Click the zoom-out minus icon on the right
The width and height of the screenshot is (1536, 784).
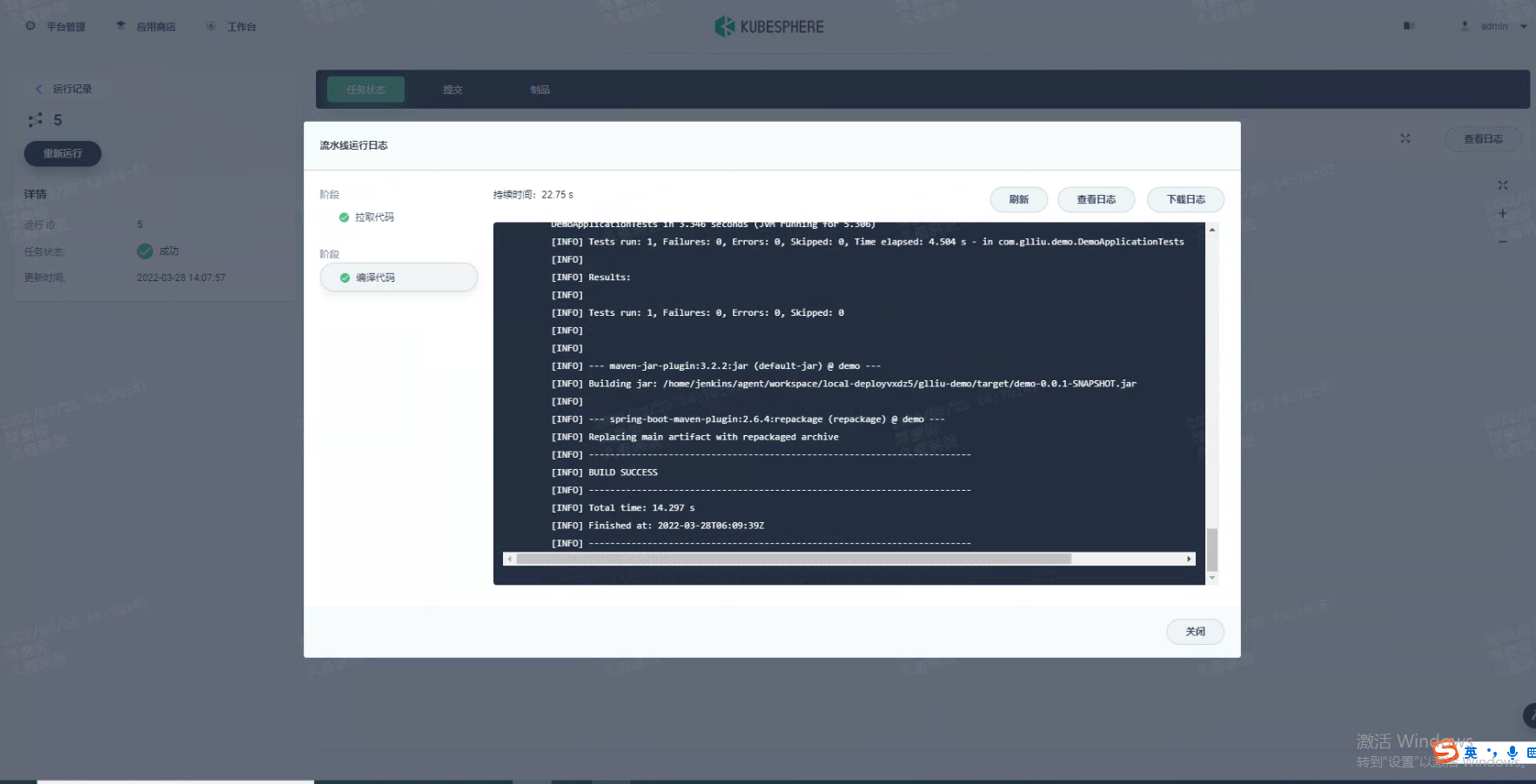(x=1502, y=242)
